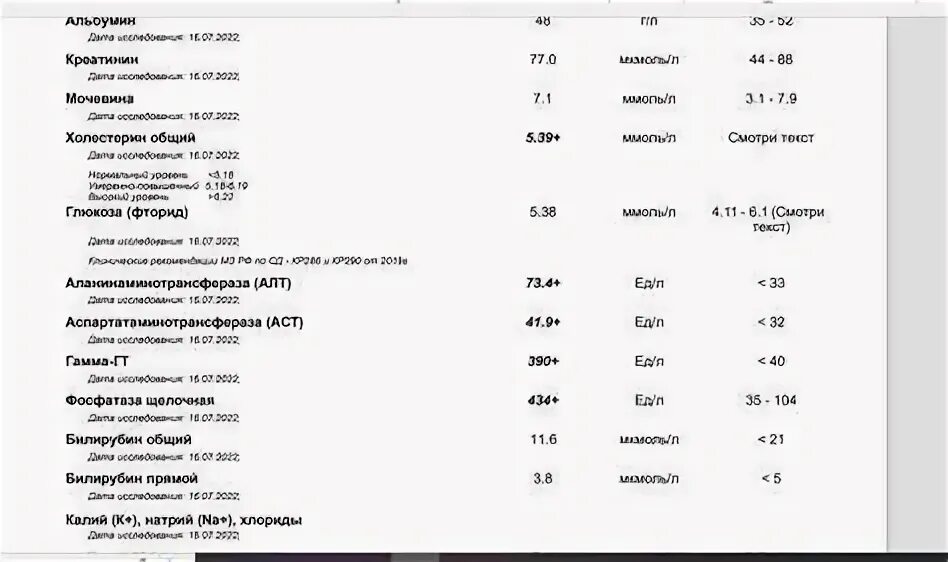The height and width of the screenshot is (562, 948).
Task: Select 'Калий (К+), натрий (Na+), хлориды' heading
Action: pyautogui.click(x=184, y=520)
